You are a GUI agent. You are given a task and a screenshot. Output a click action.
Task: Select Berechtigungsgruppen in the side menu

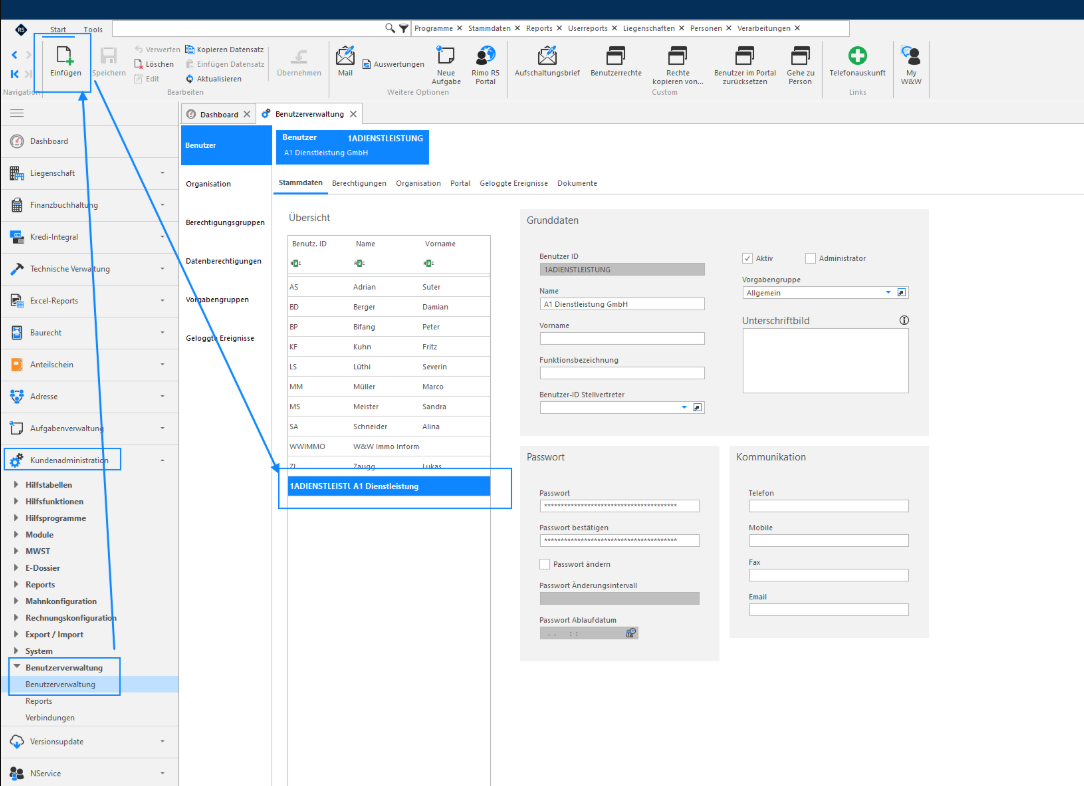tap(225, 223)
